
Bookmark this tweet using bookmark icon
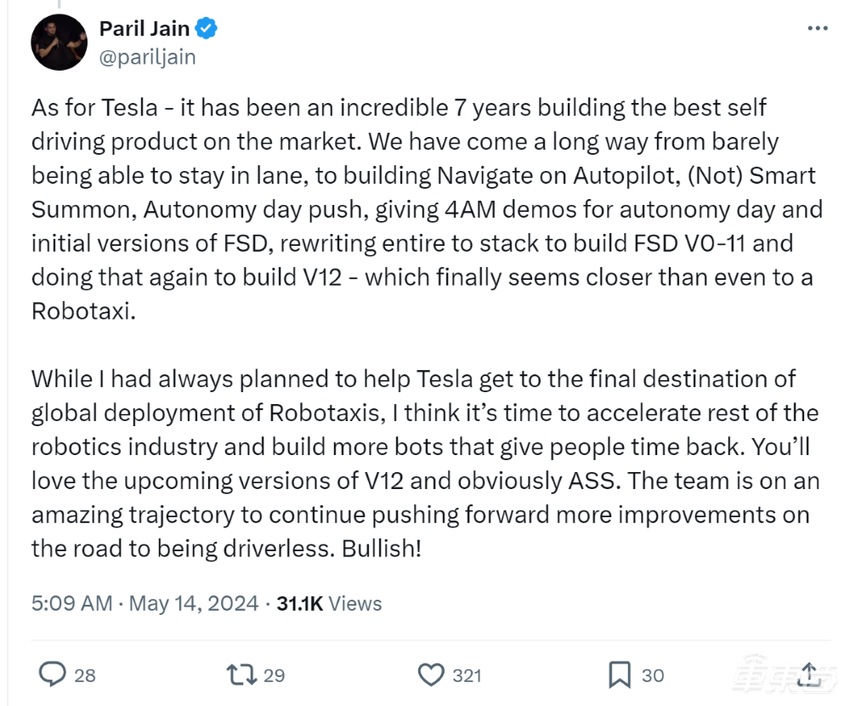622,675
